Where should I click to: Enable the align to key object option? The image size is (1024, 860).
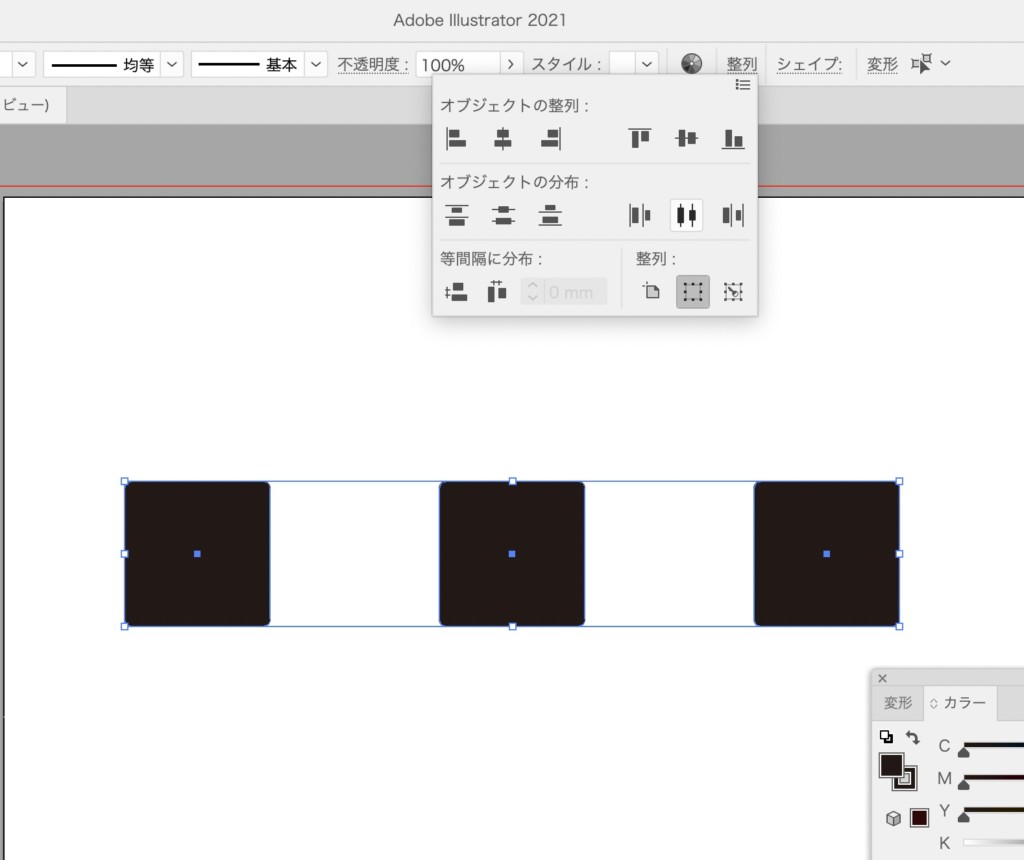point(733,292)
